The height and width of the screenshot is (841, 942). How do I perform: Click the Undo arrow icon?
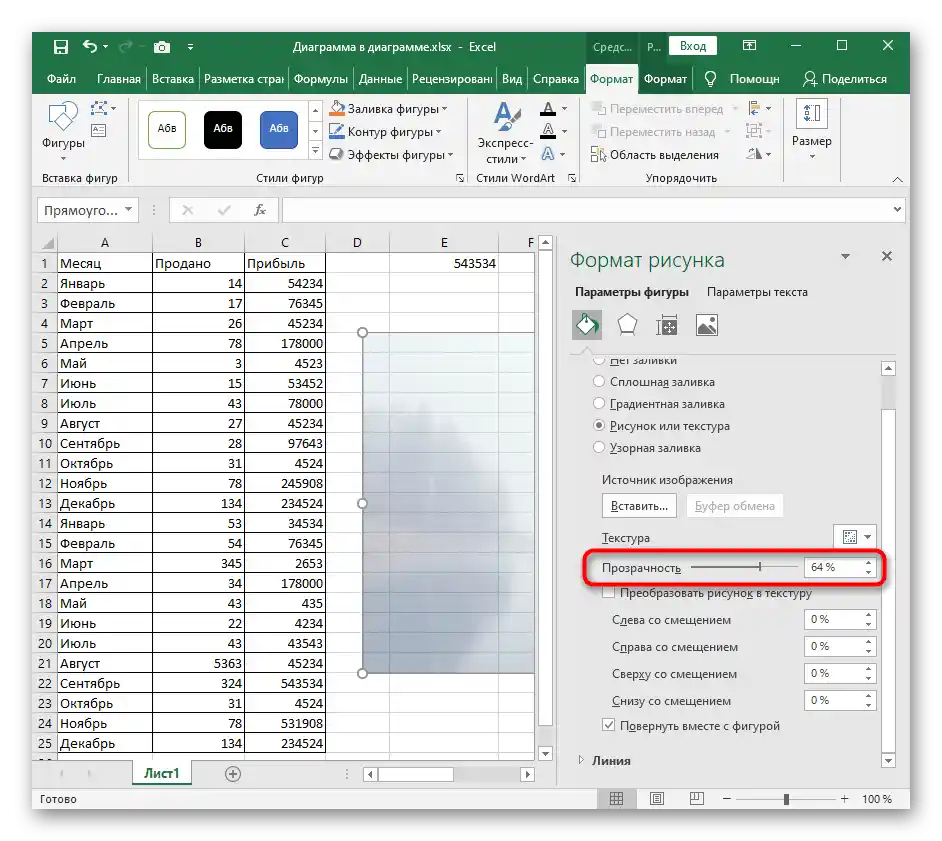click(91, 47)
